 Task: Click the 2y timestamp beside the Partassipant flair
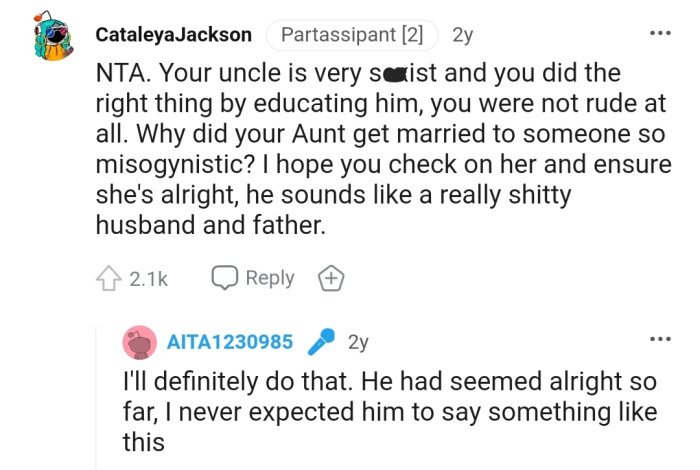pyautogui.click(x=462, y=35)
